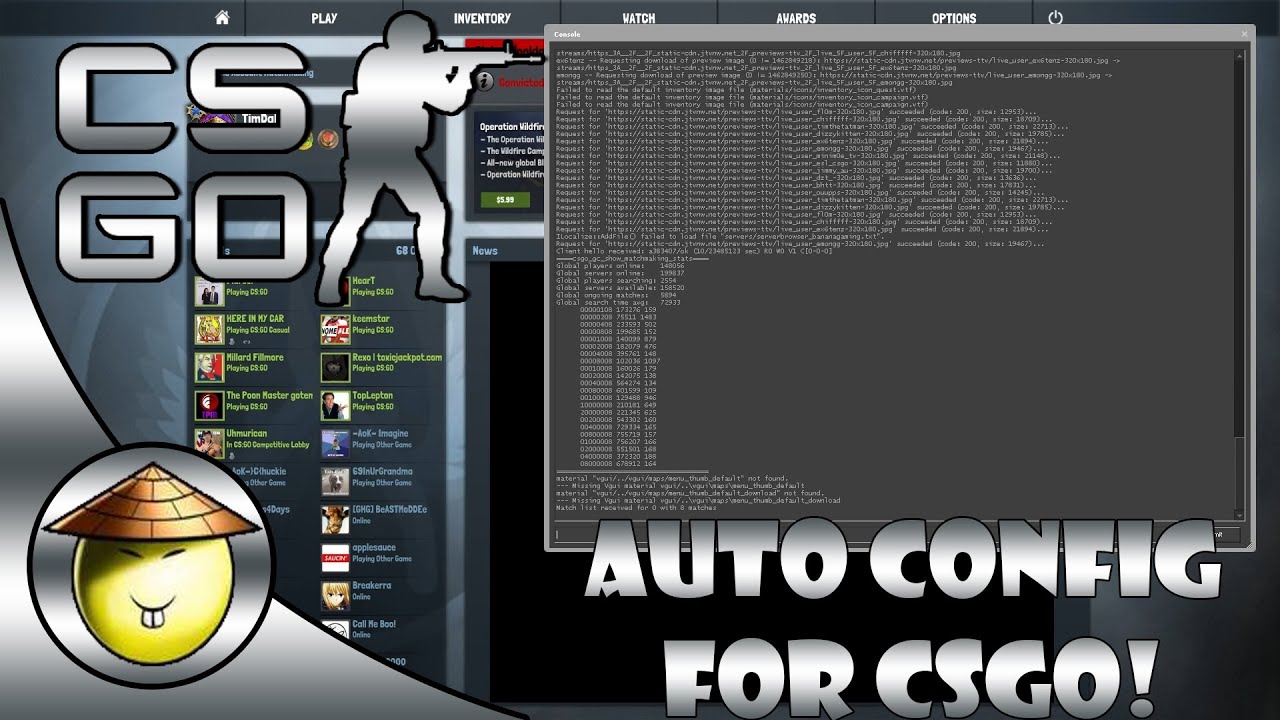The height and width of the screenshot is (720, 1280).
Task: Click The Poon Master goten avatar
Action: point(209,405)
